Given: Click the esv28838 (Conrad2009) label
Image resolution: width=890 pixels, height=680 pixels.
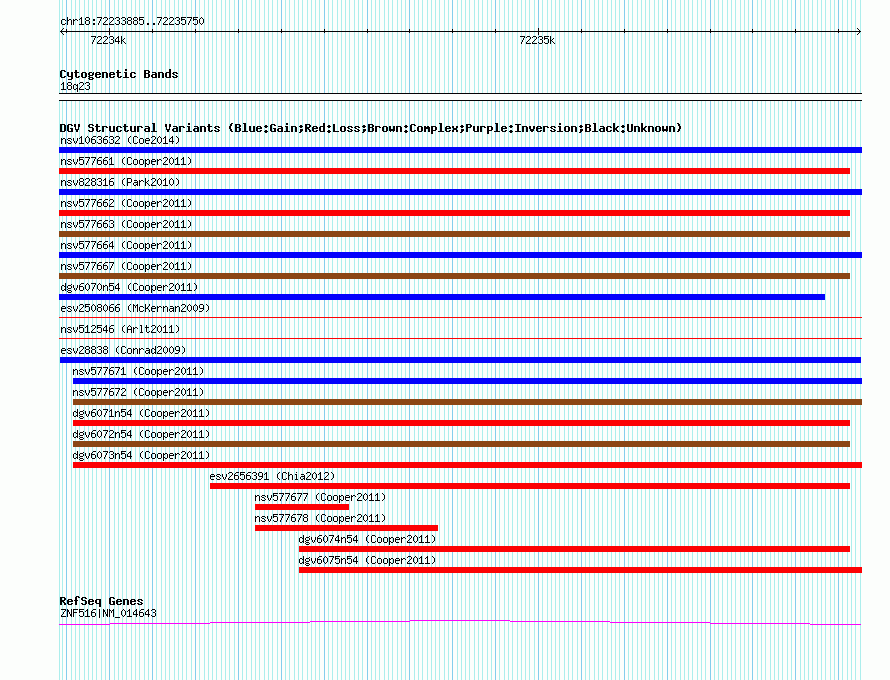Looking at the screenshot, I should [x=123, y=350].
